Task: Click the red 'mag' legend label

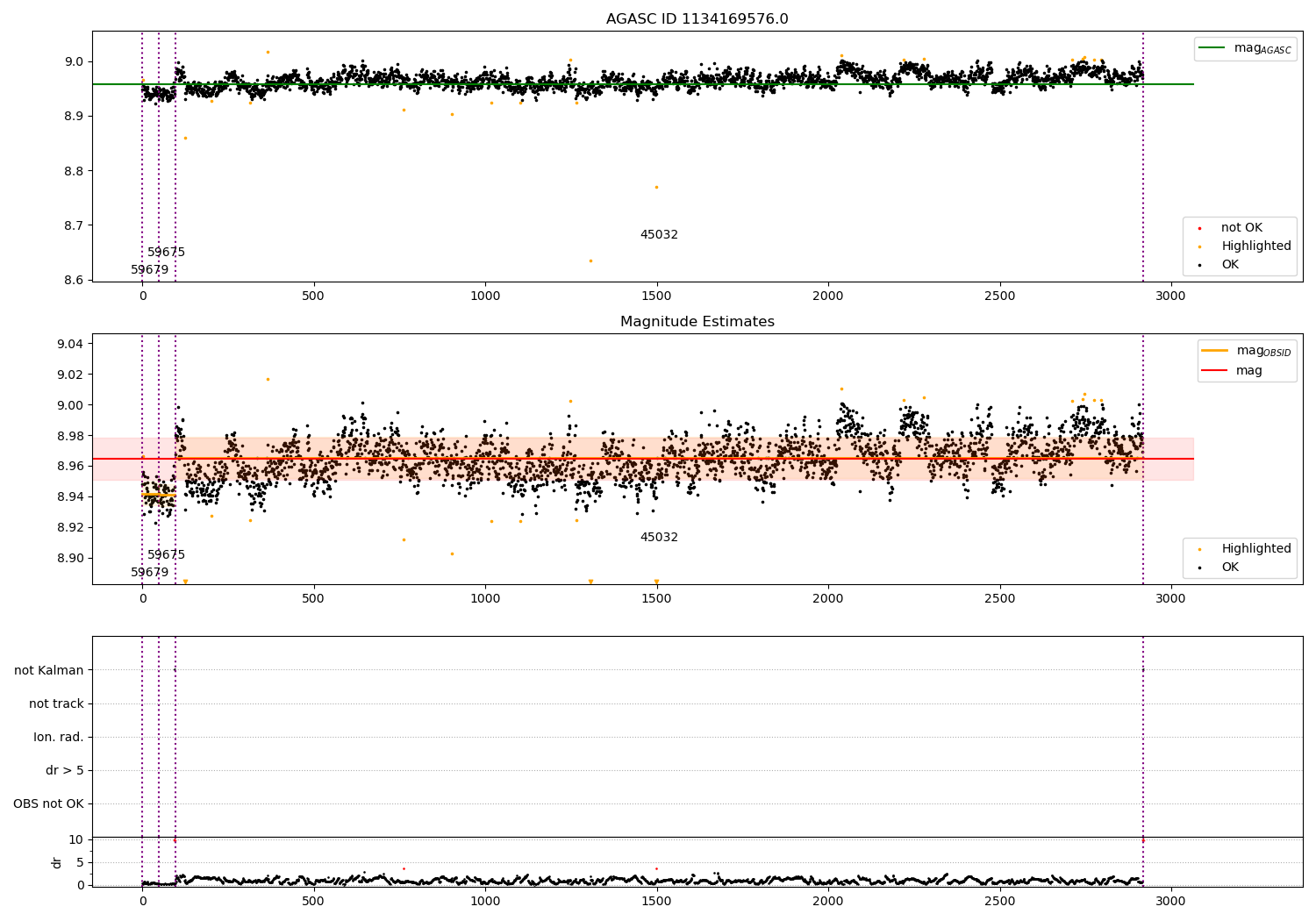Action: click(1249, 371)
